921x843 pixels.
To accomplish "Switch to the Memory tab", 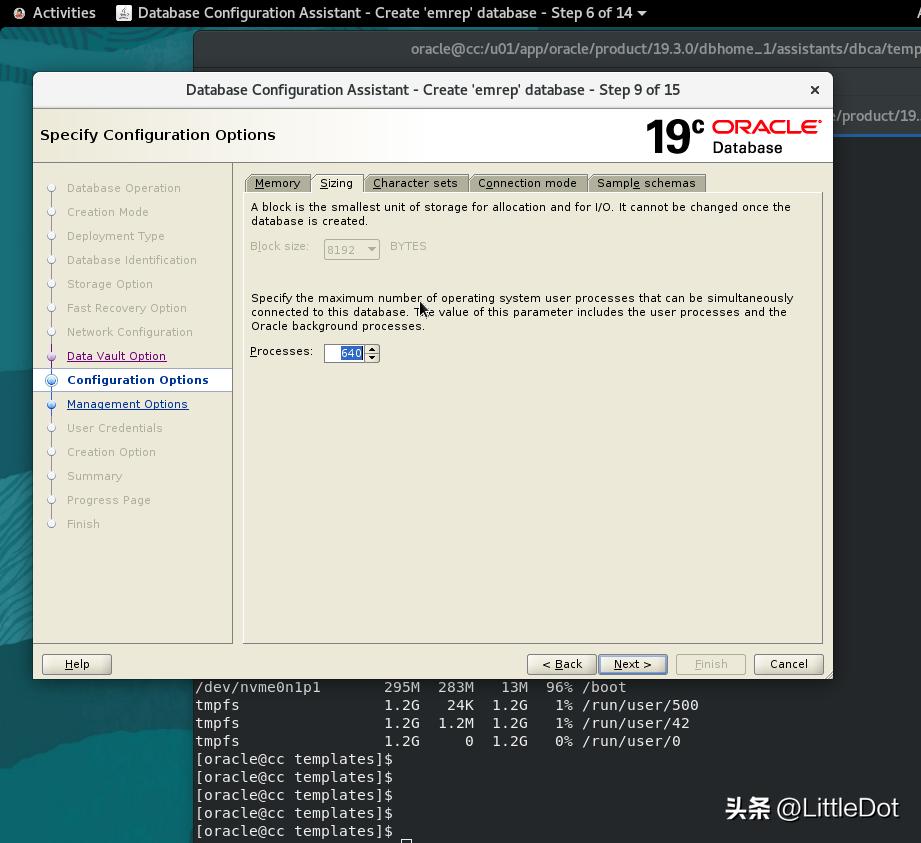I will coord(277,183).
